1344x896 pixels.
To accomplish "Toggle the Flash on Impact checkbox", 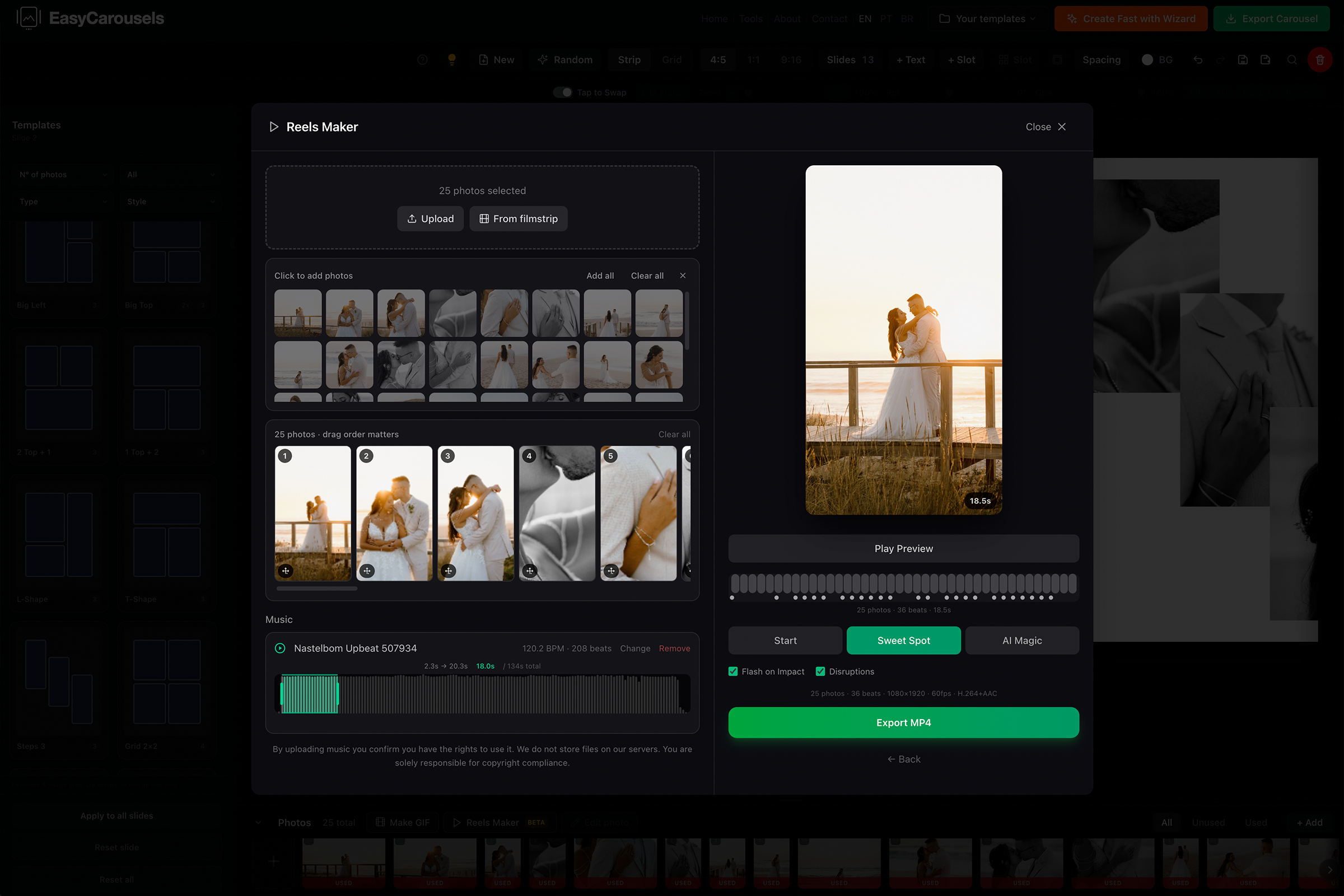I will coord(733,671).
